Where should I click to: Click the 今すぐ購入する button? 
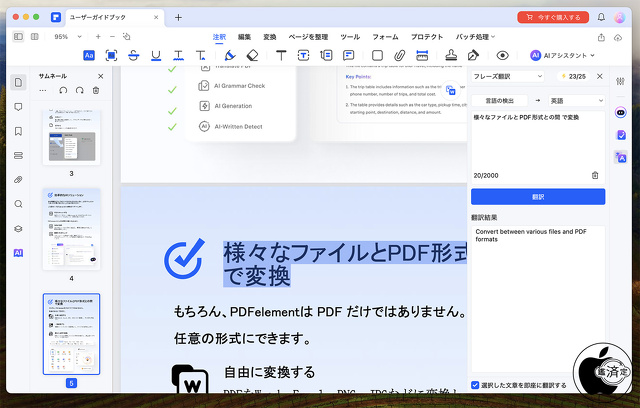[553, 17]
